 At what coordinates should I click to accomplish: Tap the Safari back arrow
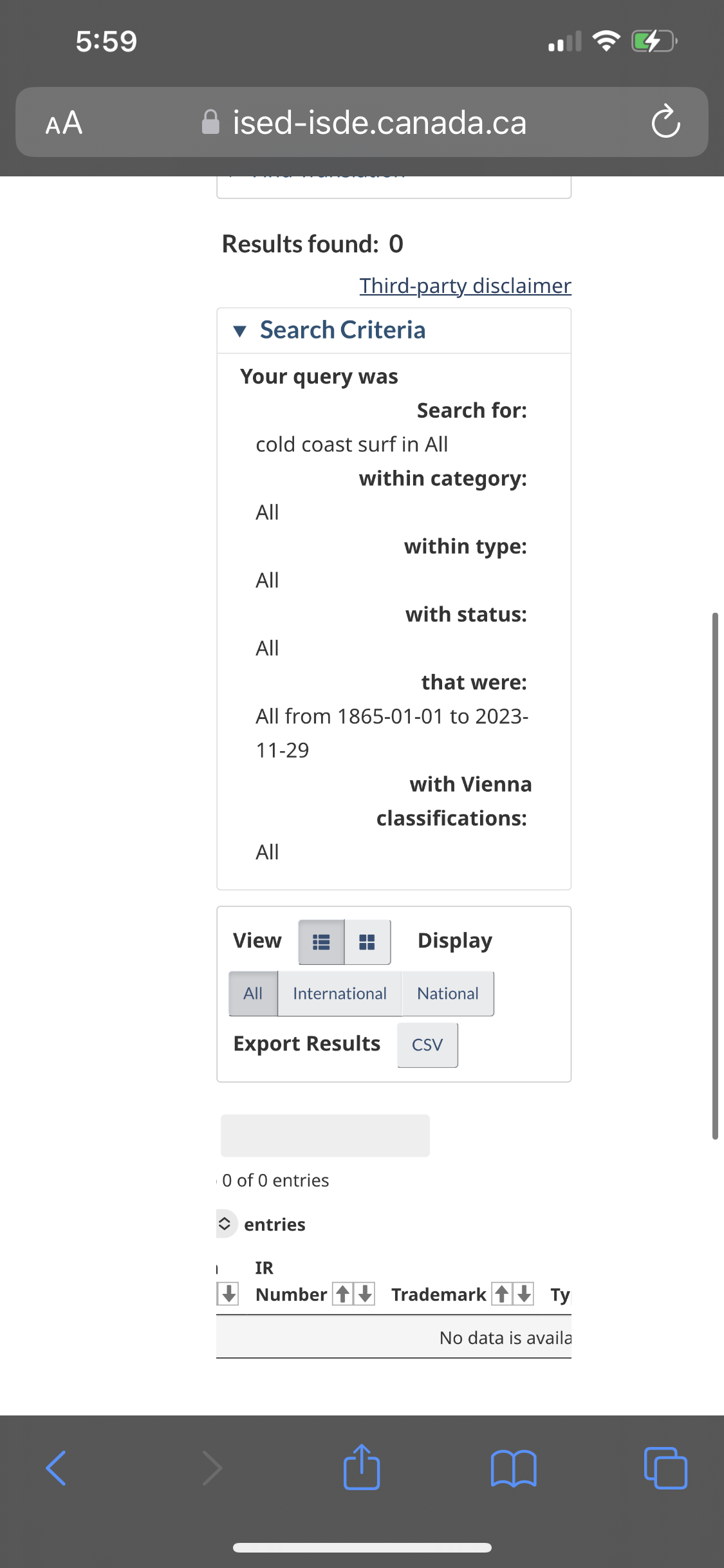[x=56, y=1468]
